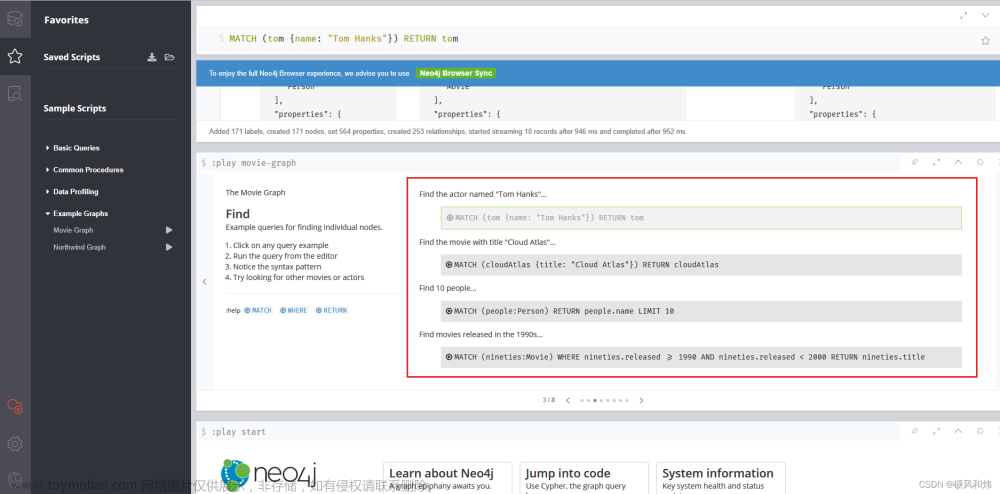The image size is (1000, 494).
Task: Open the :help MATCH link
Action: [258, 310]
